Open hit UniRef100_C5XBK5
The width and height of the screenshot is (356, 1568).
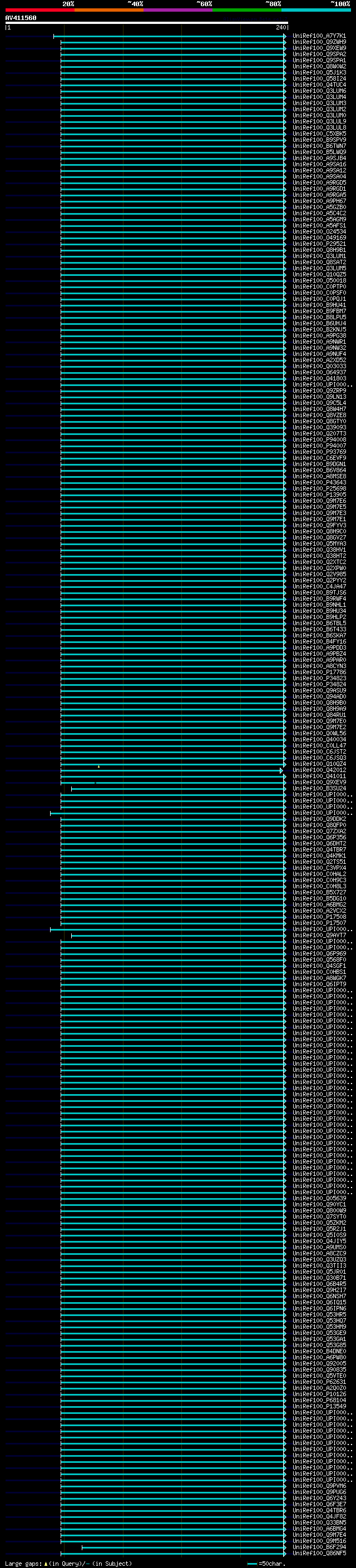tap(319, 134)
